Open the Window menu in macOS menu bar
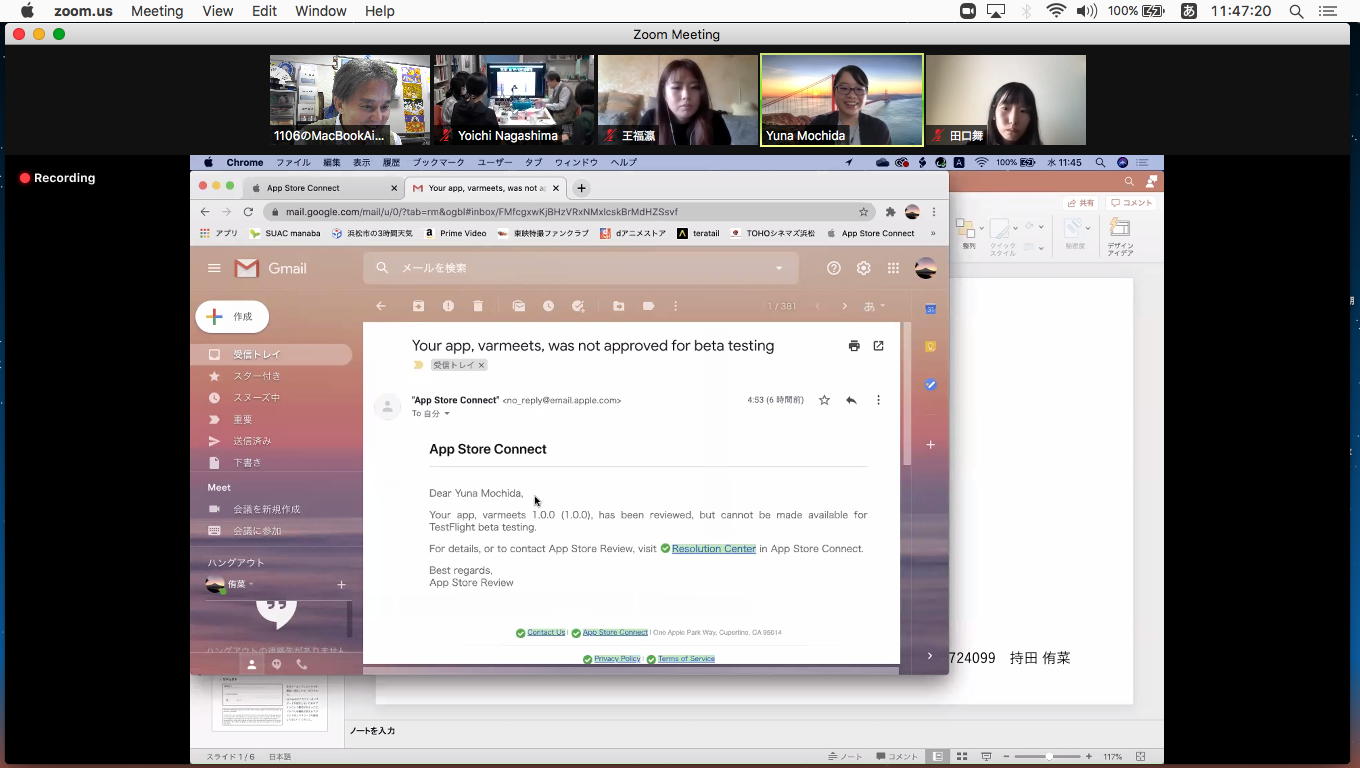The width and height of the screenshot is (1360, 768). (321, 11)
